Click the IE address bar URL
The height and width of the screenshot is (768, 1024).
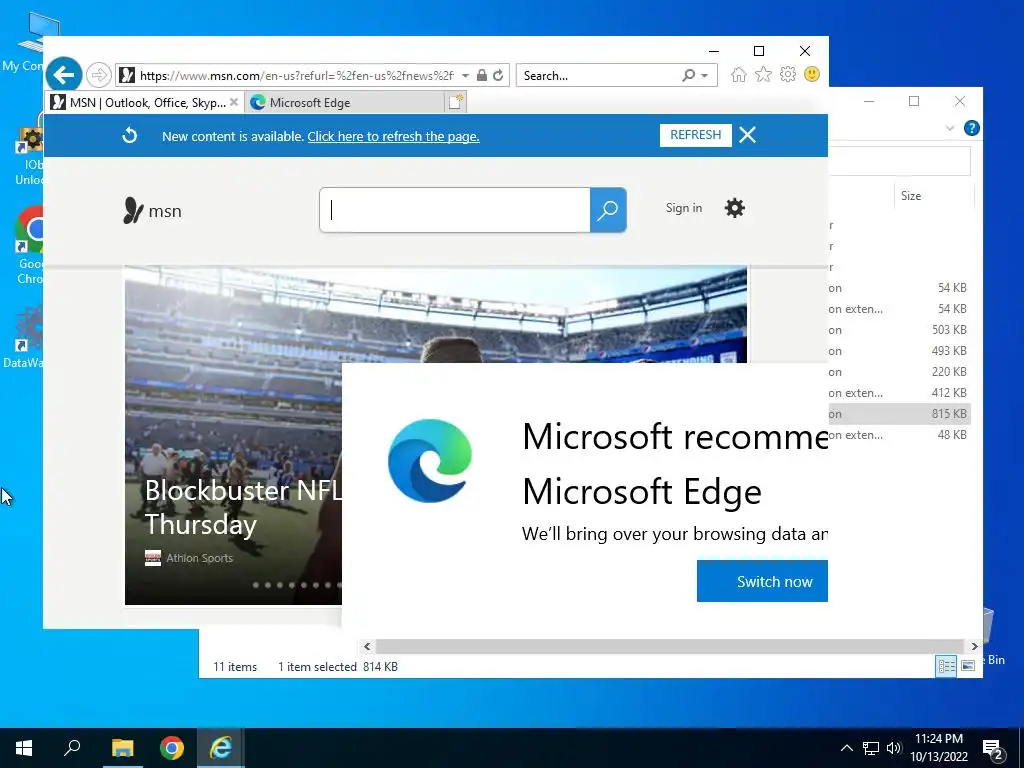click(x=296, y=76)
